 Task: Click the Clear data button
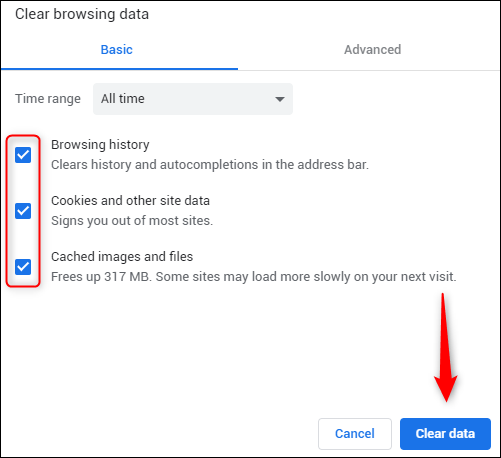pyautogui.click(x=445, y=434)
